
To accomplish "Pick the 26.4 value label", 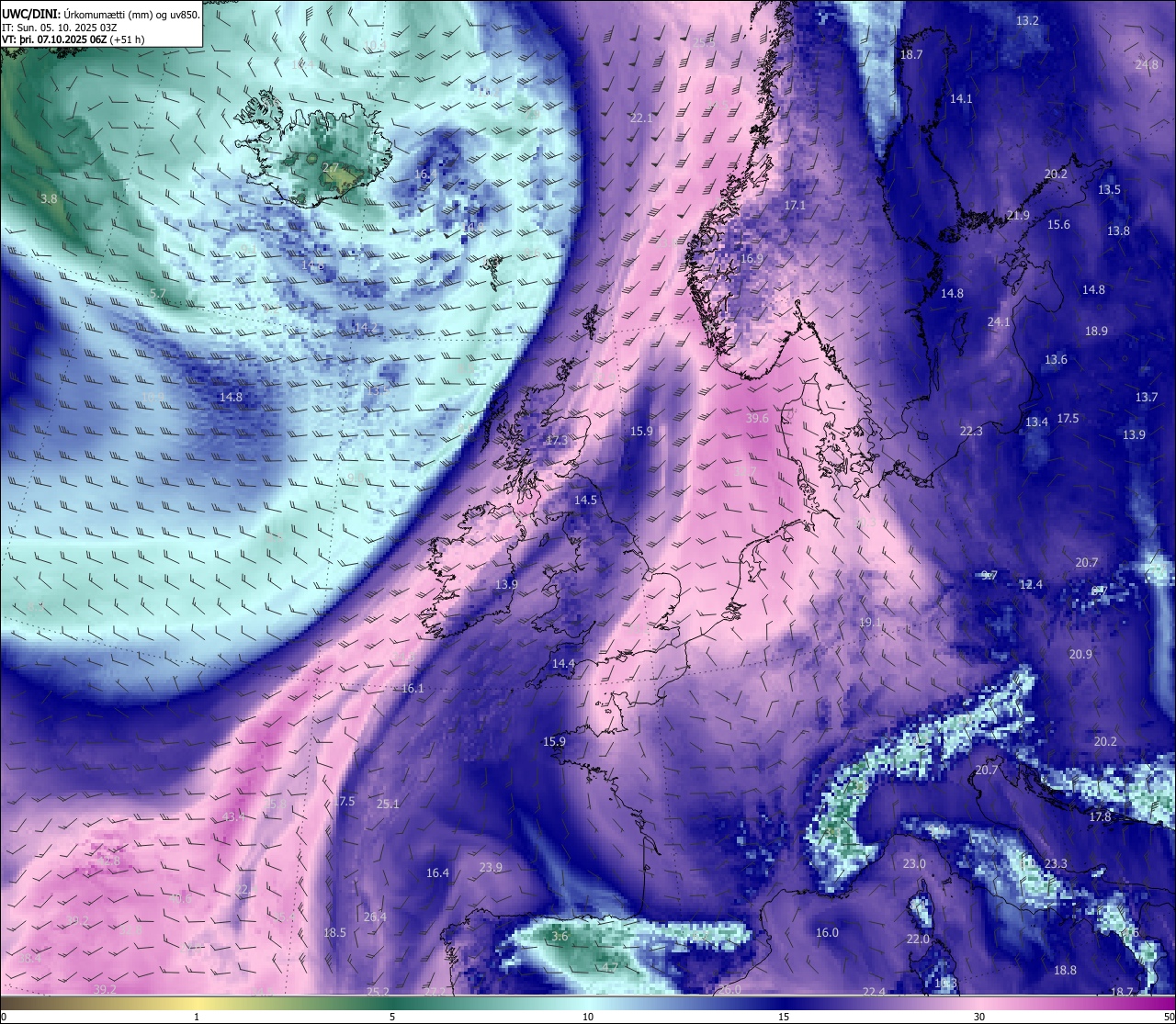I will (375, 917).
